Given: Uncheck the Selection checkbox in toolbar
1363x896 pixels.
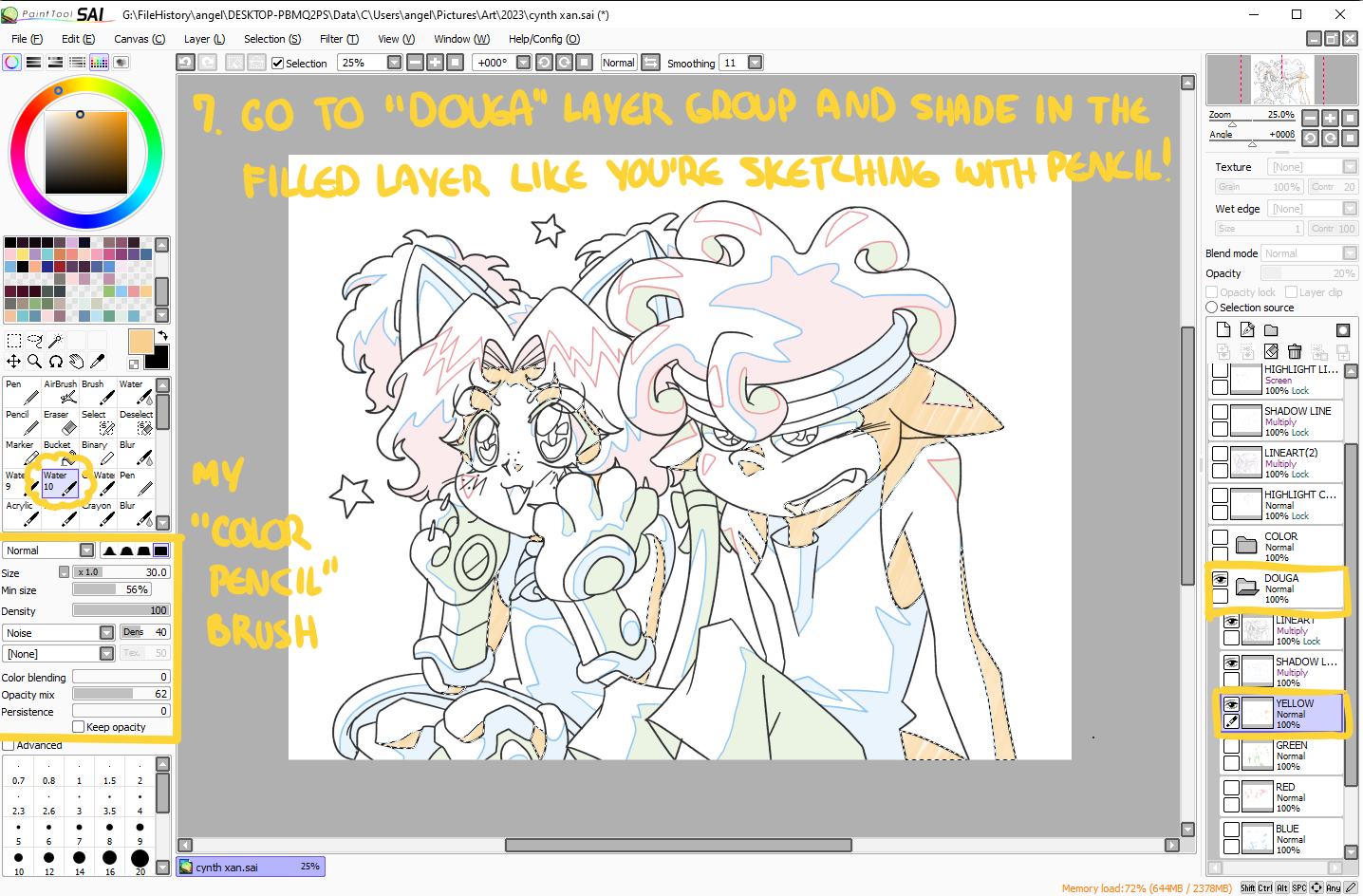Looking at the screenshot, I should (278, 64).
